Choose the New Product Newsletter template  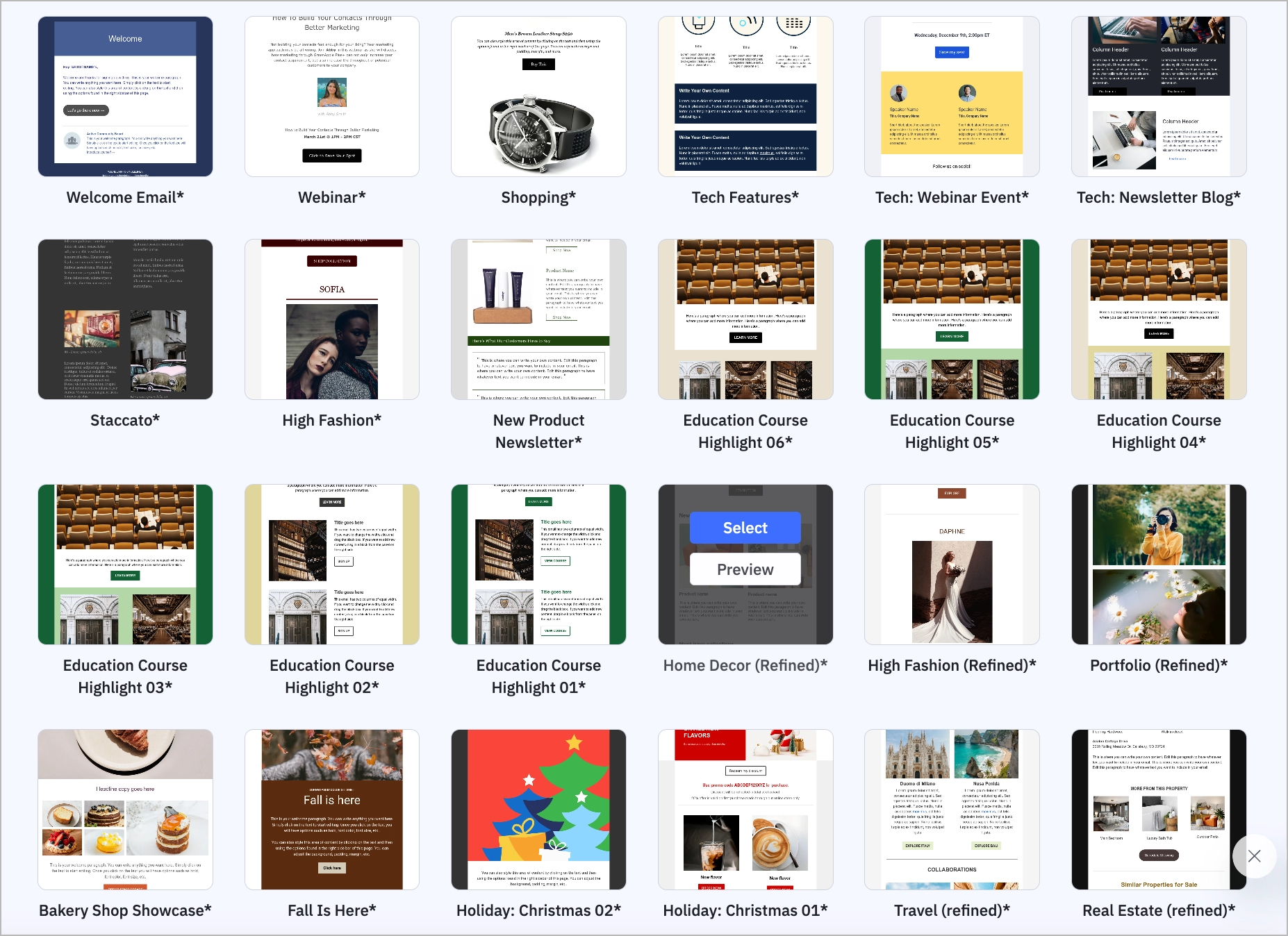(x=538, y=319)
